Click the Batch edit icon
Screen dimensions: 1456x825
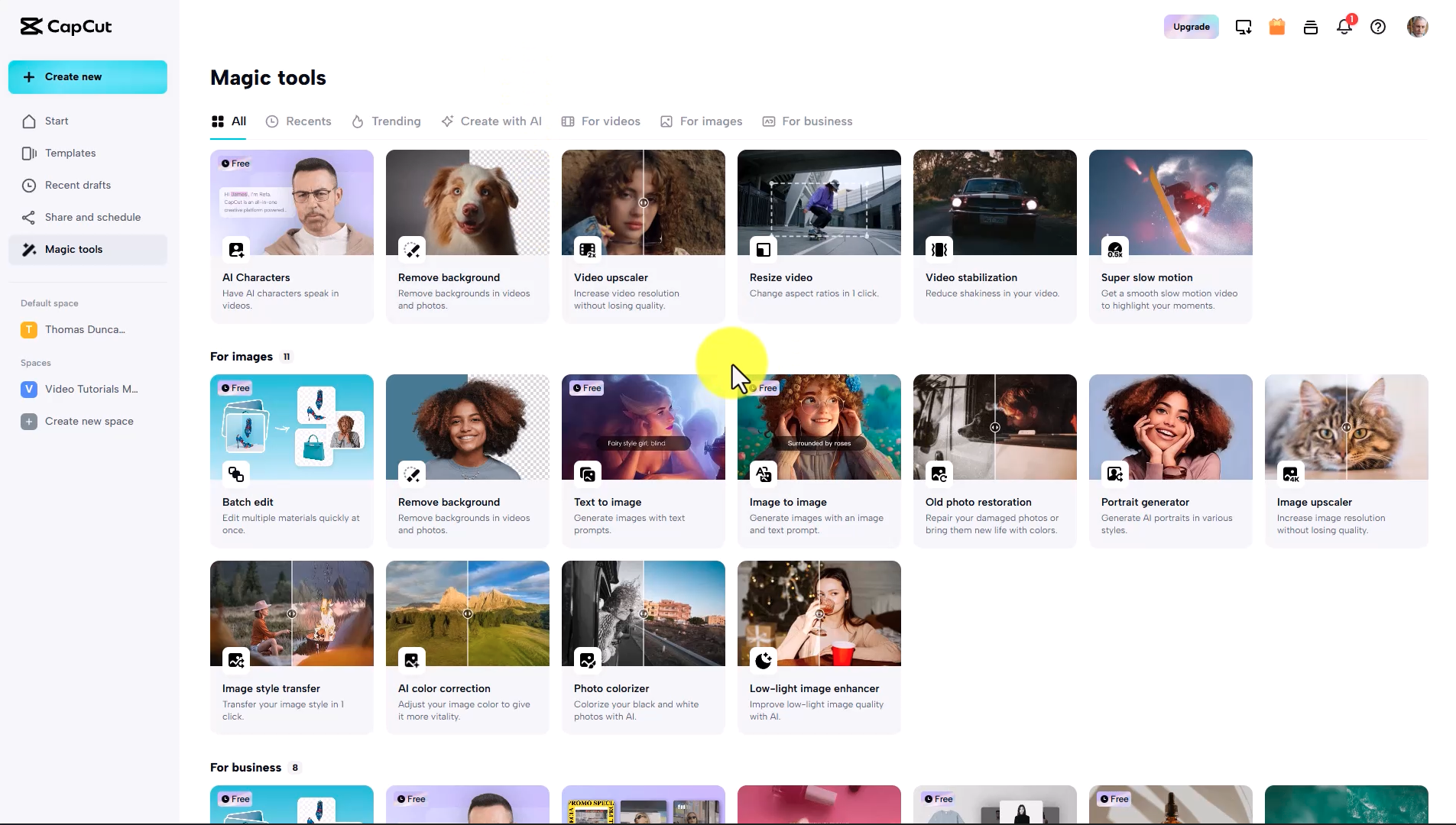236,474
